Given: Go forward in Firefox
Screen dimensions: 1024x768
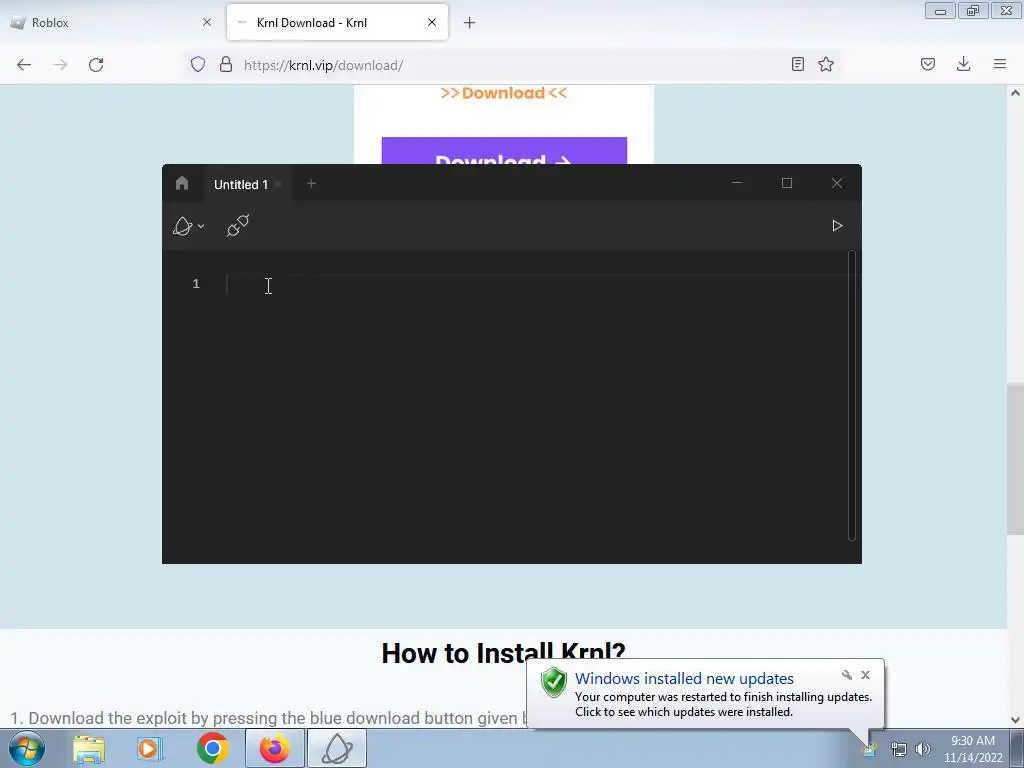Looking at the screenshot, I should coord(60,65).
